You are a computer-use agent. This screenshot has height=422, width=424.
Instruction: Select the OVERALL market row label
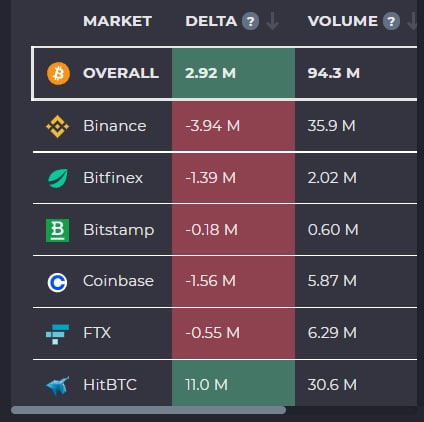point(121,73)
